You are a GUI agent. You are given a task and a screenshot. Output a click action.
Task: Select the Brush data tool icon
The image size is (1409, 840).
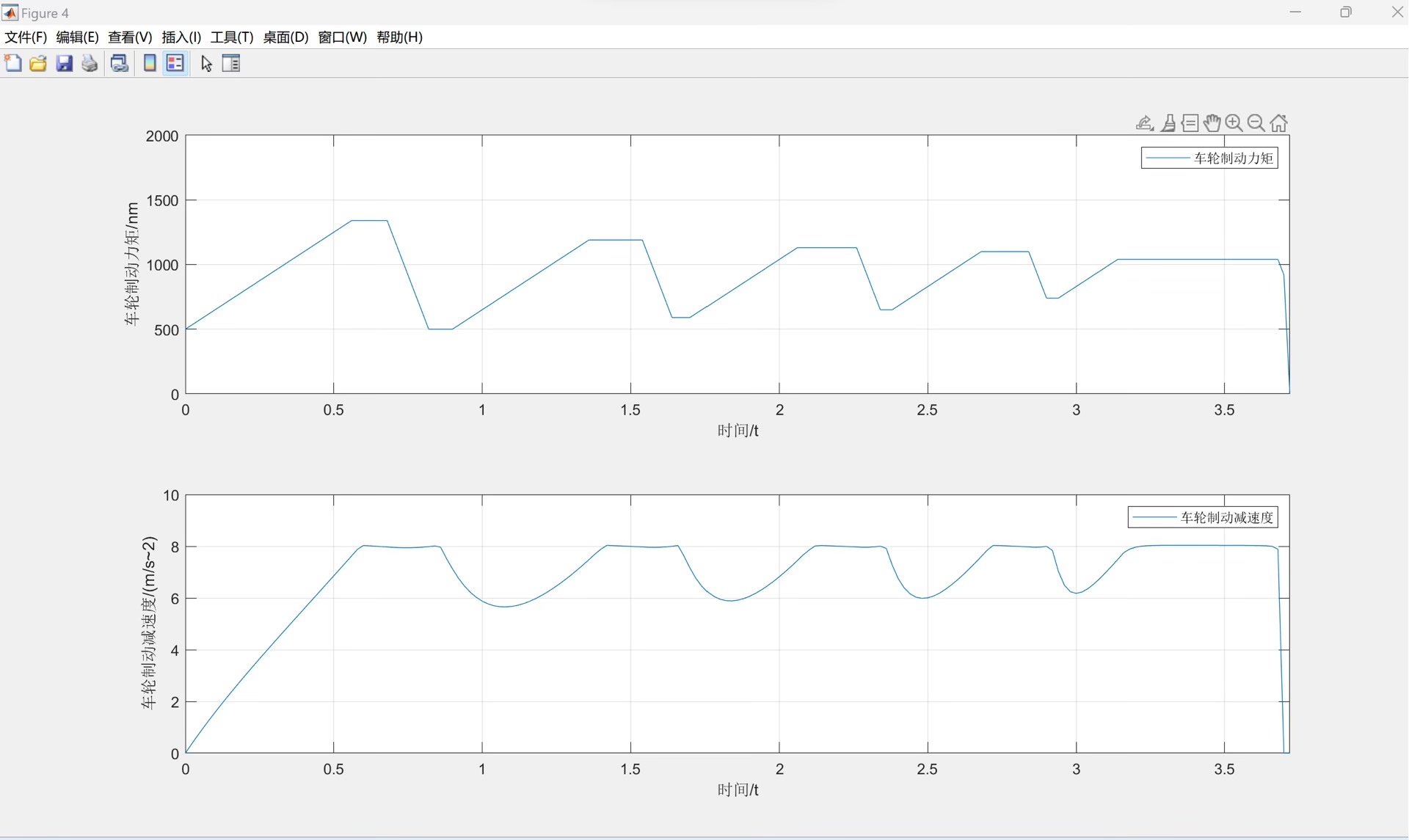(1168, 123)
